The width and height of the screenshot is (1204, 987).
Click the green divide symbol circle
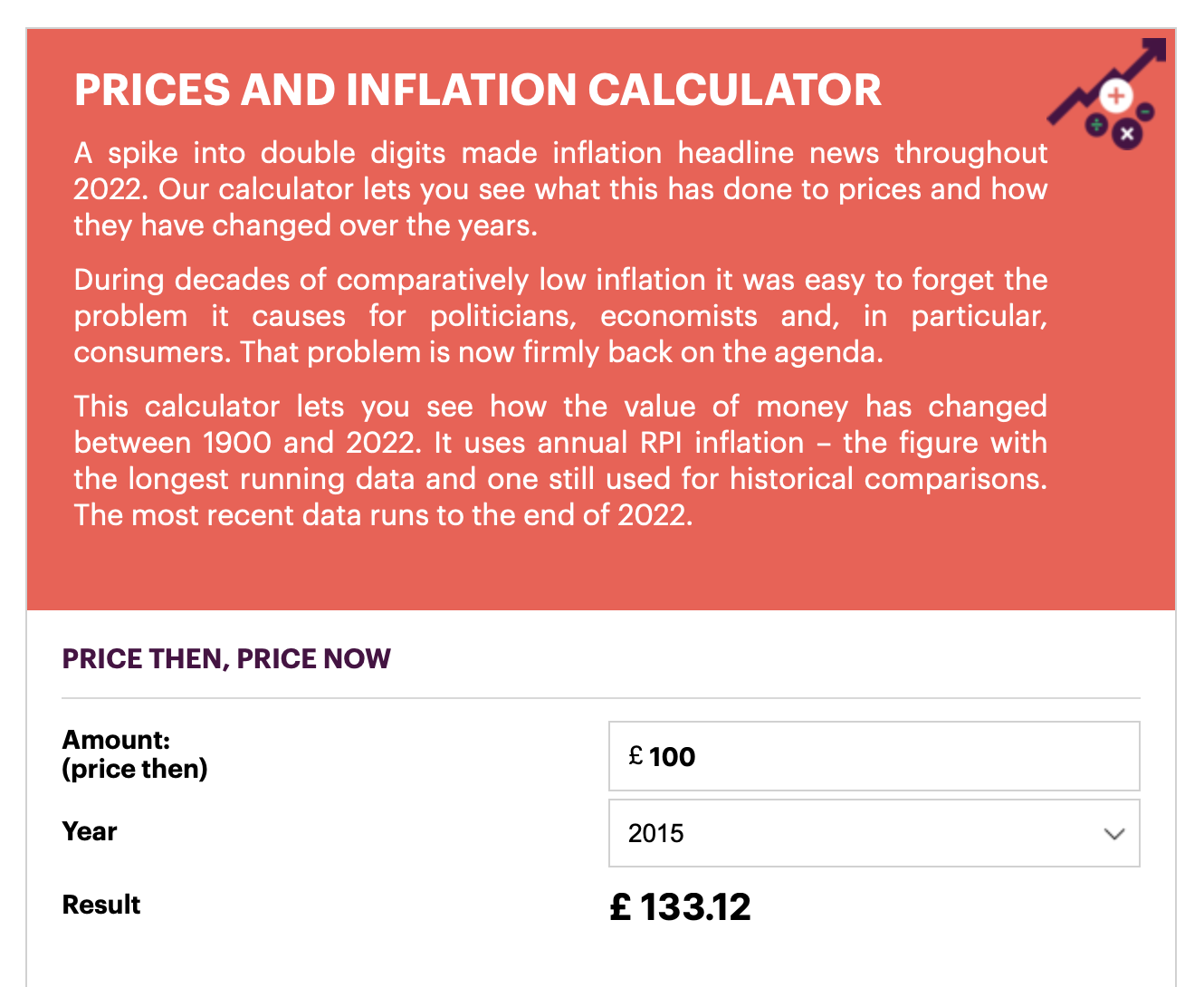(x=1096, y=124)
